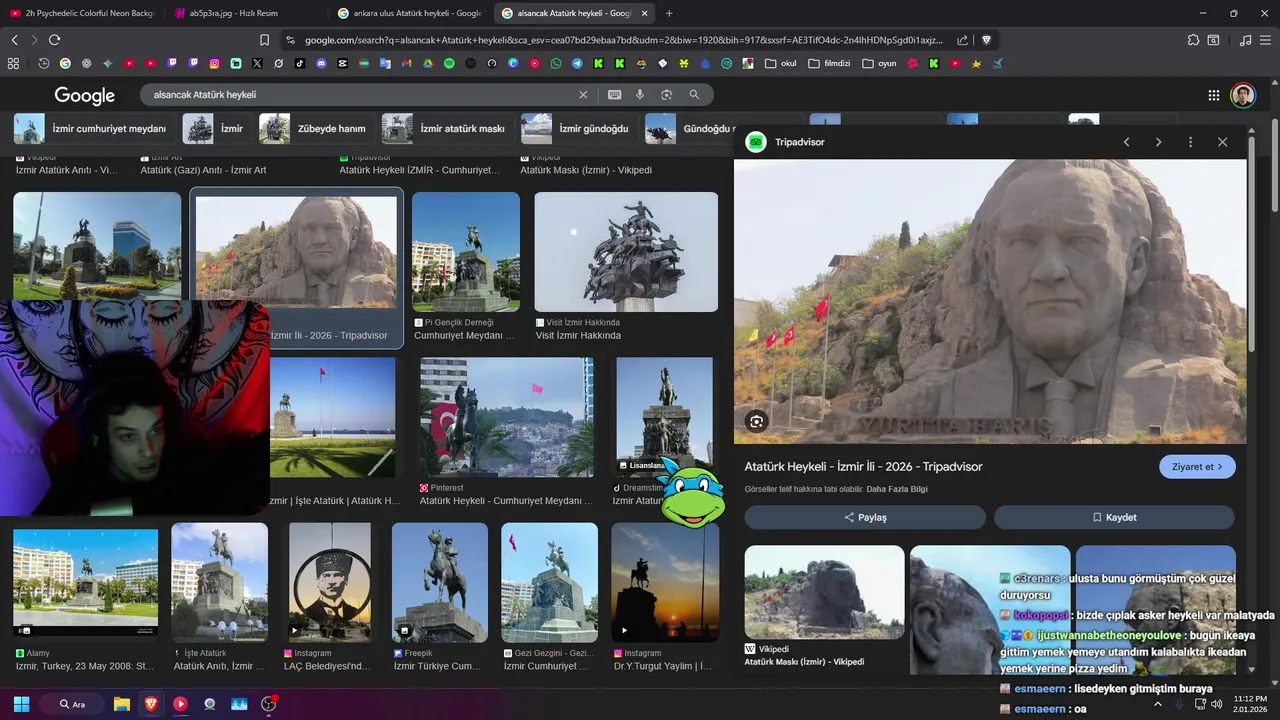The image size is (1280, 720).
Task: Open Windows Start menu
Action: [x=21, y=704]
